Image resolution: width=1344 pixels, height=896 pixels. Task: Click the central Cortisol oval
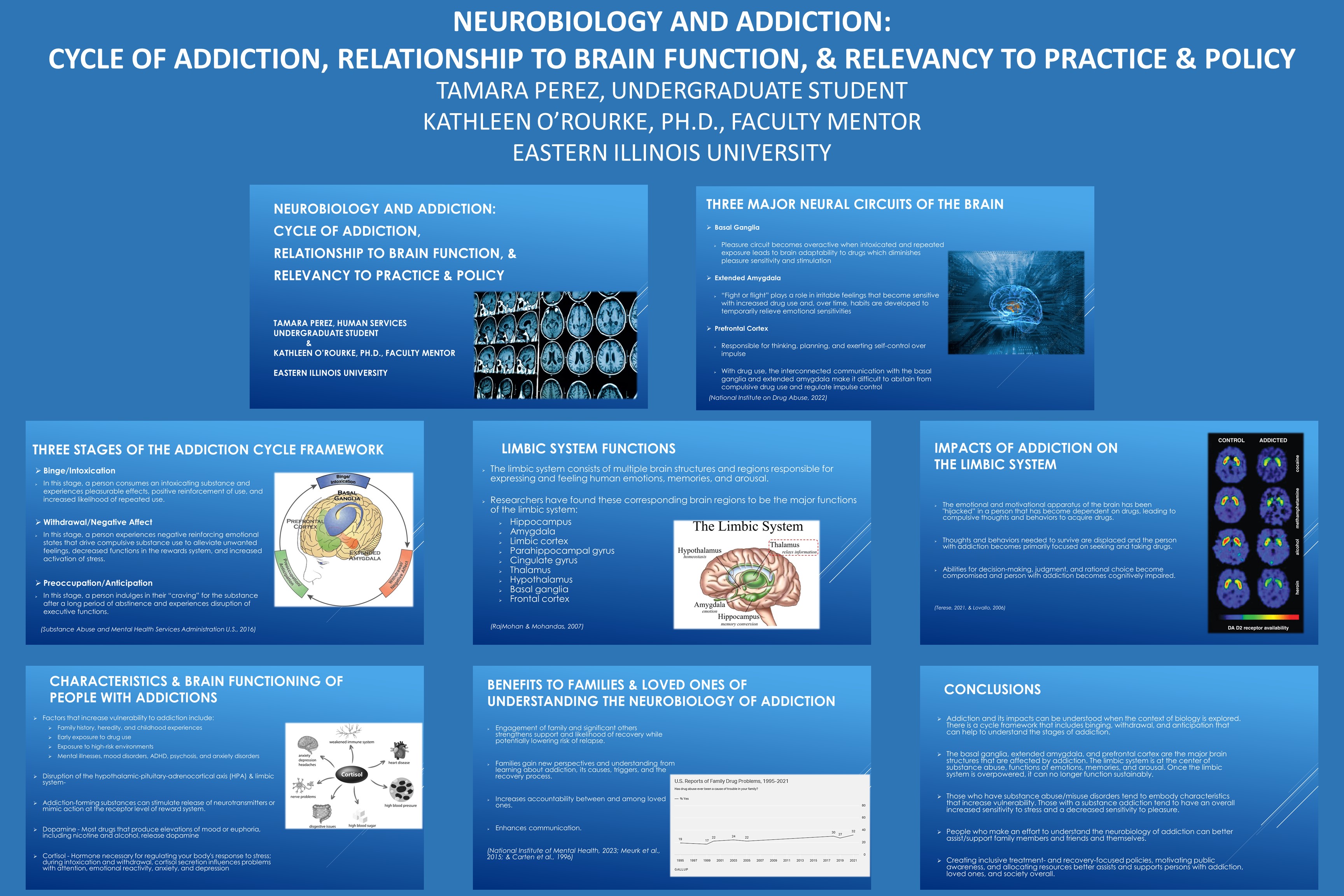(352, 774)
